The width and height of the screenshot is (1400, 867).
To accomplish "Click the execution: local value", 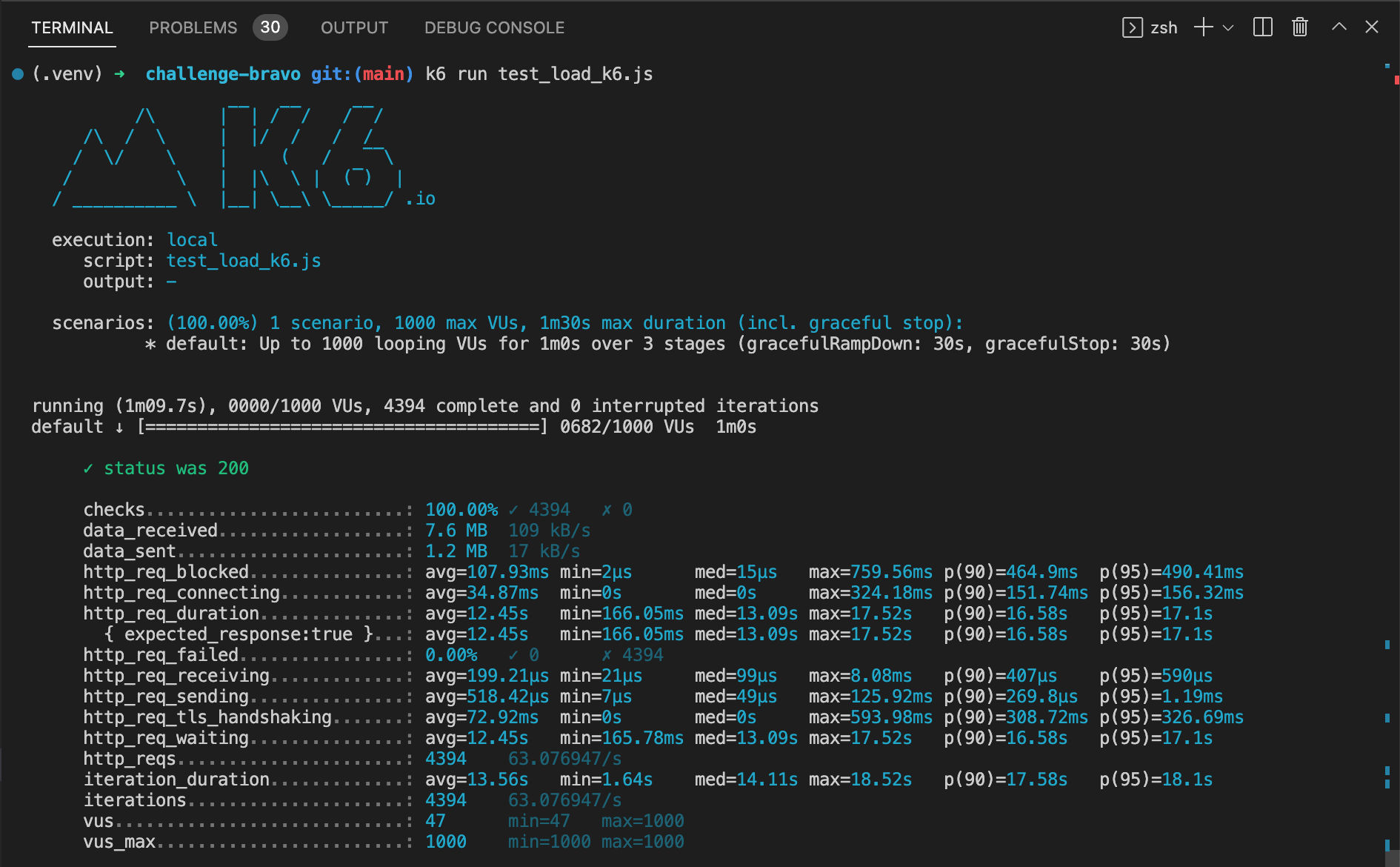I will (192, 240).
